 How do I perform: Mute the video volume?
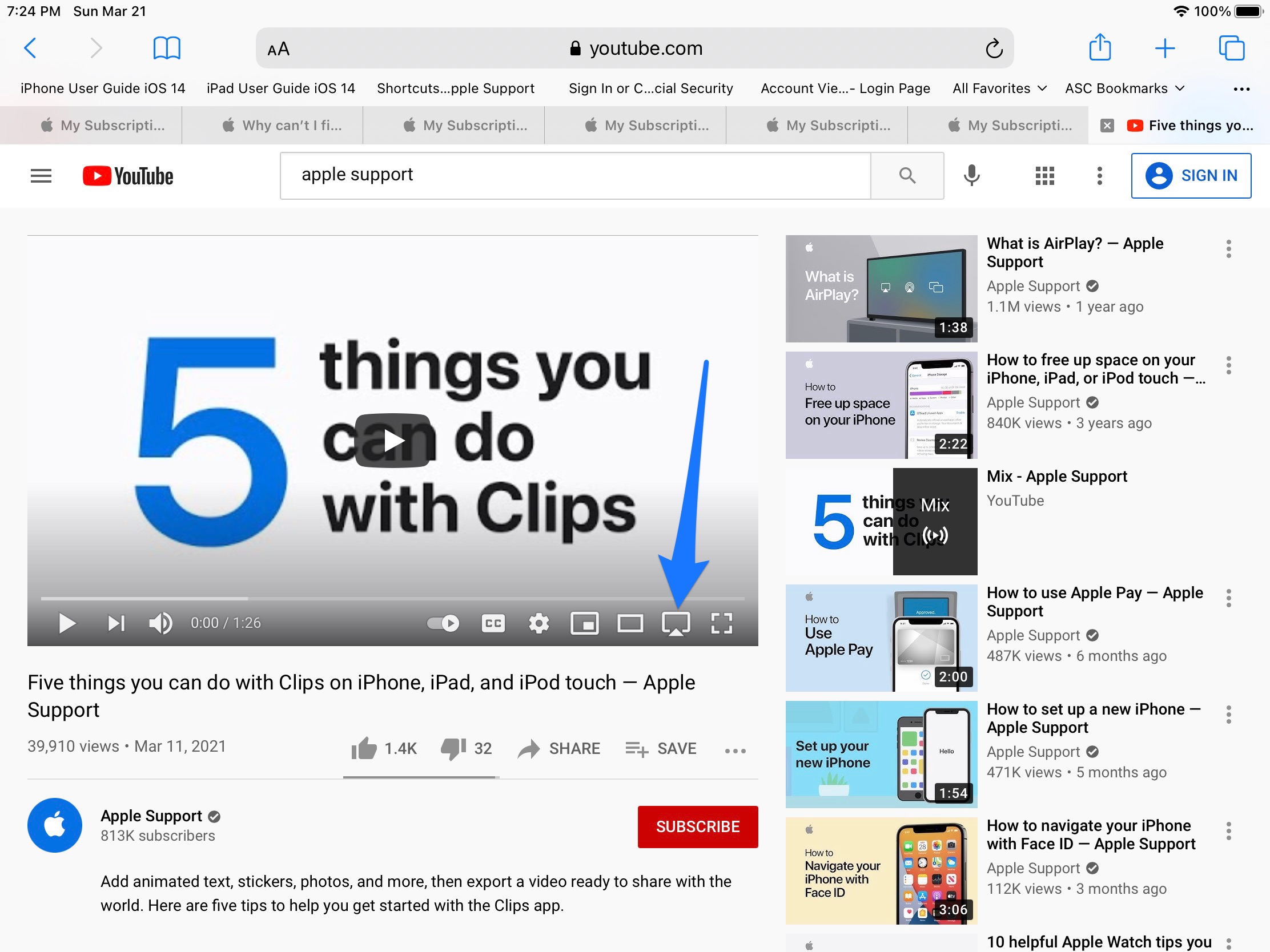point(160,623)
